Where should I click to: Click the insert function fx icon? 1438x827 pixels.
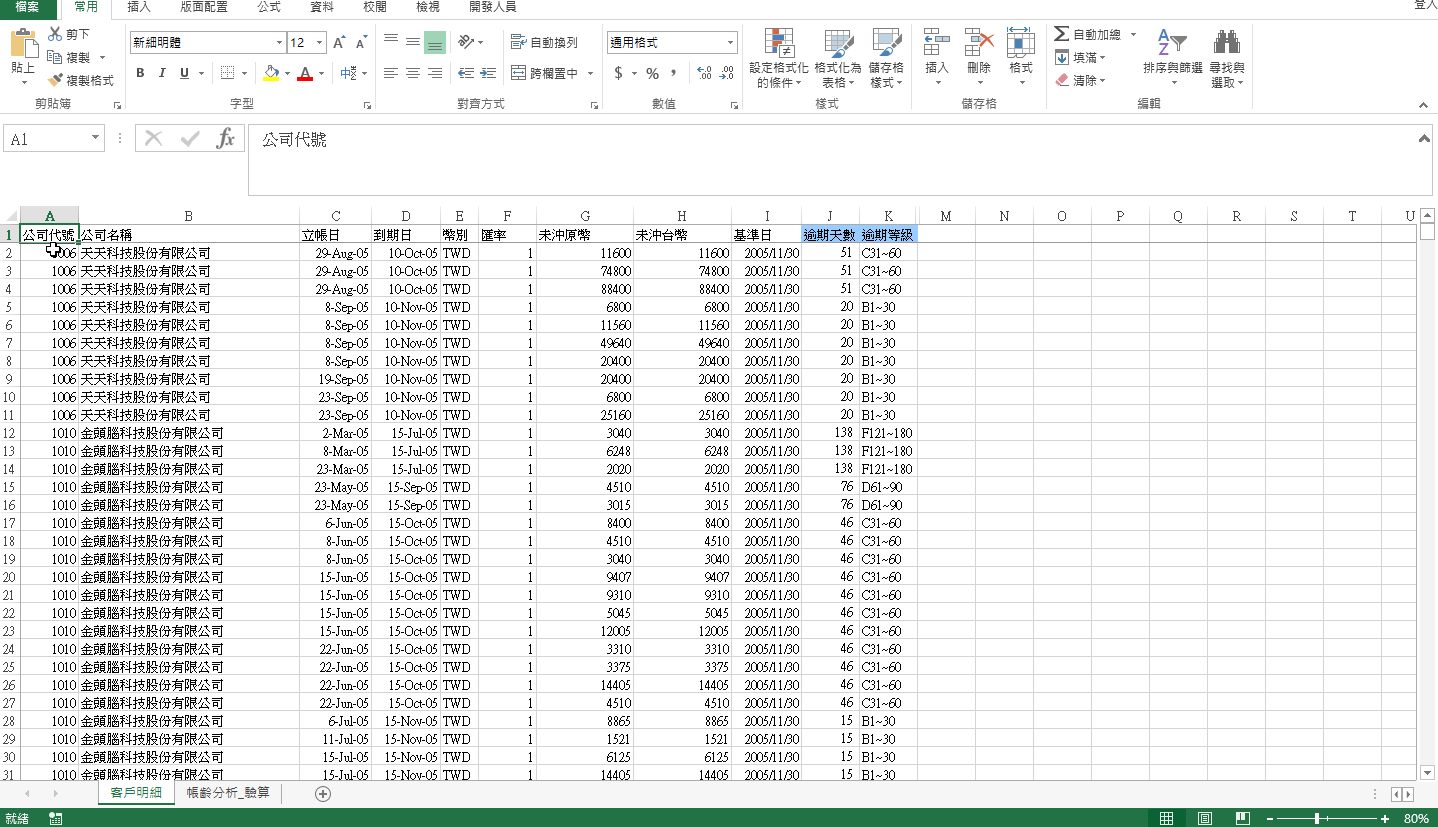[x=226, y=139]
